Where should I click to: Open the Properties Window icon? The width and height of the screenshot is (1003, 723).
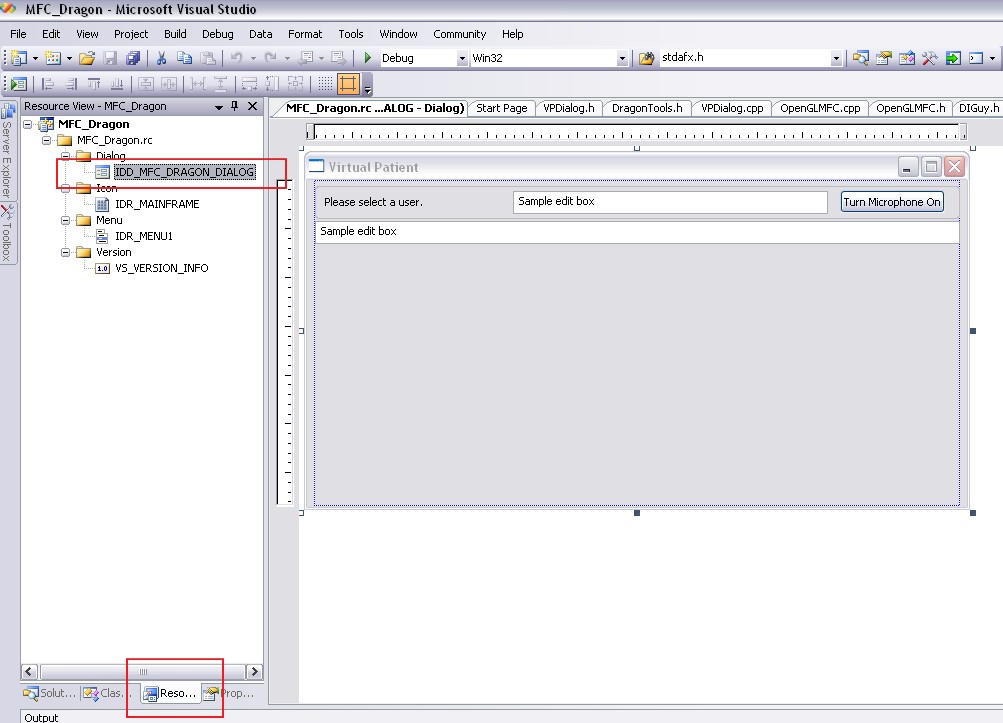[884, 57]
